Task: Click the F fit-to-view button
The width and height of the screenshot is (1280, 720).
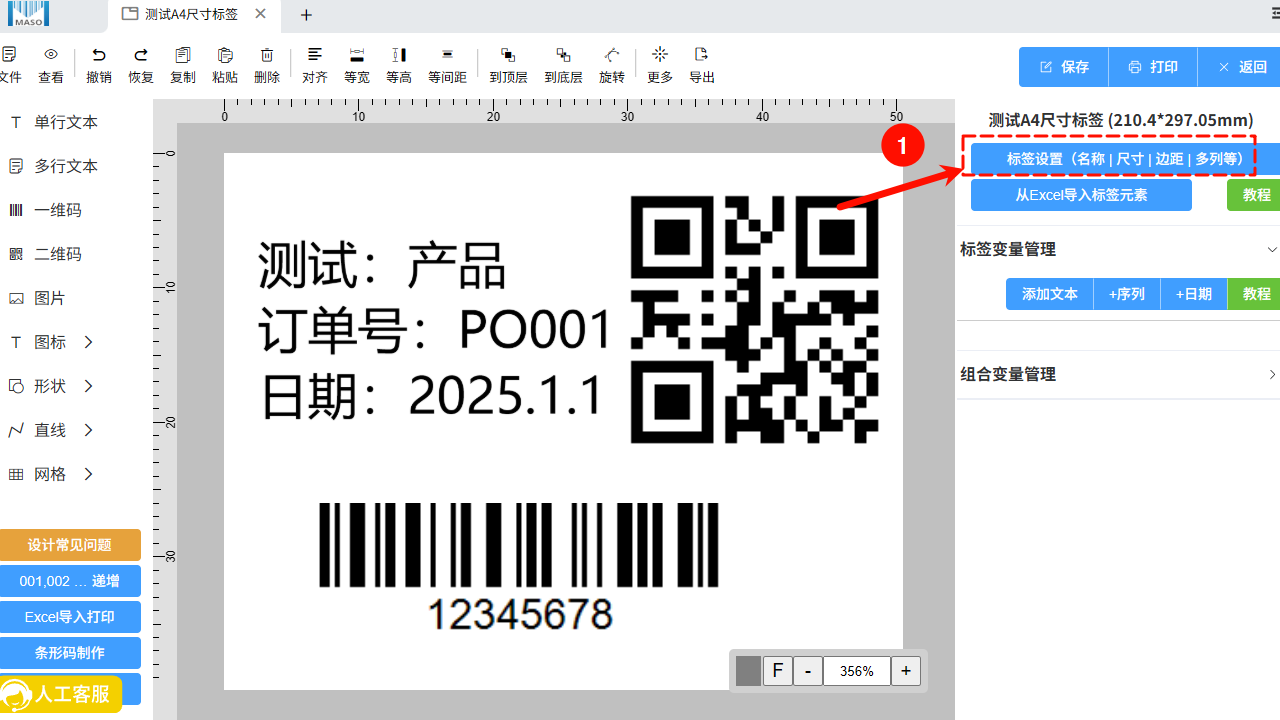Action: [x=777, y=671]
